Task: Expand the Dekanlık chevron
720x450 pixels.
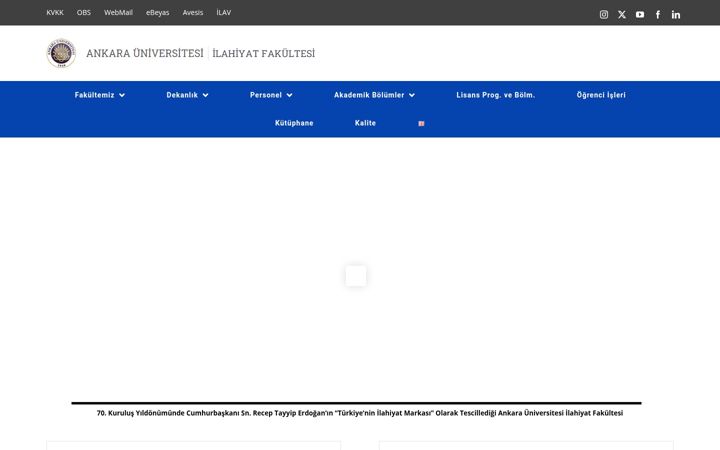Action: click(x=205, y=95)
